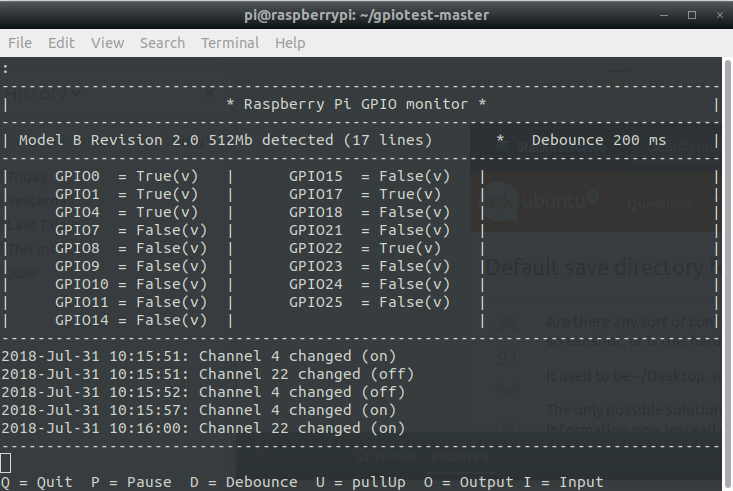Open the Terminal menu
733x491 pixels.
tap(230, 43)
